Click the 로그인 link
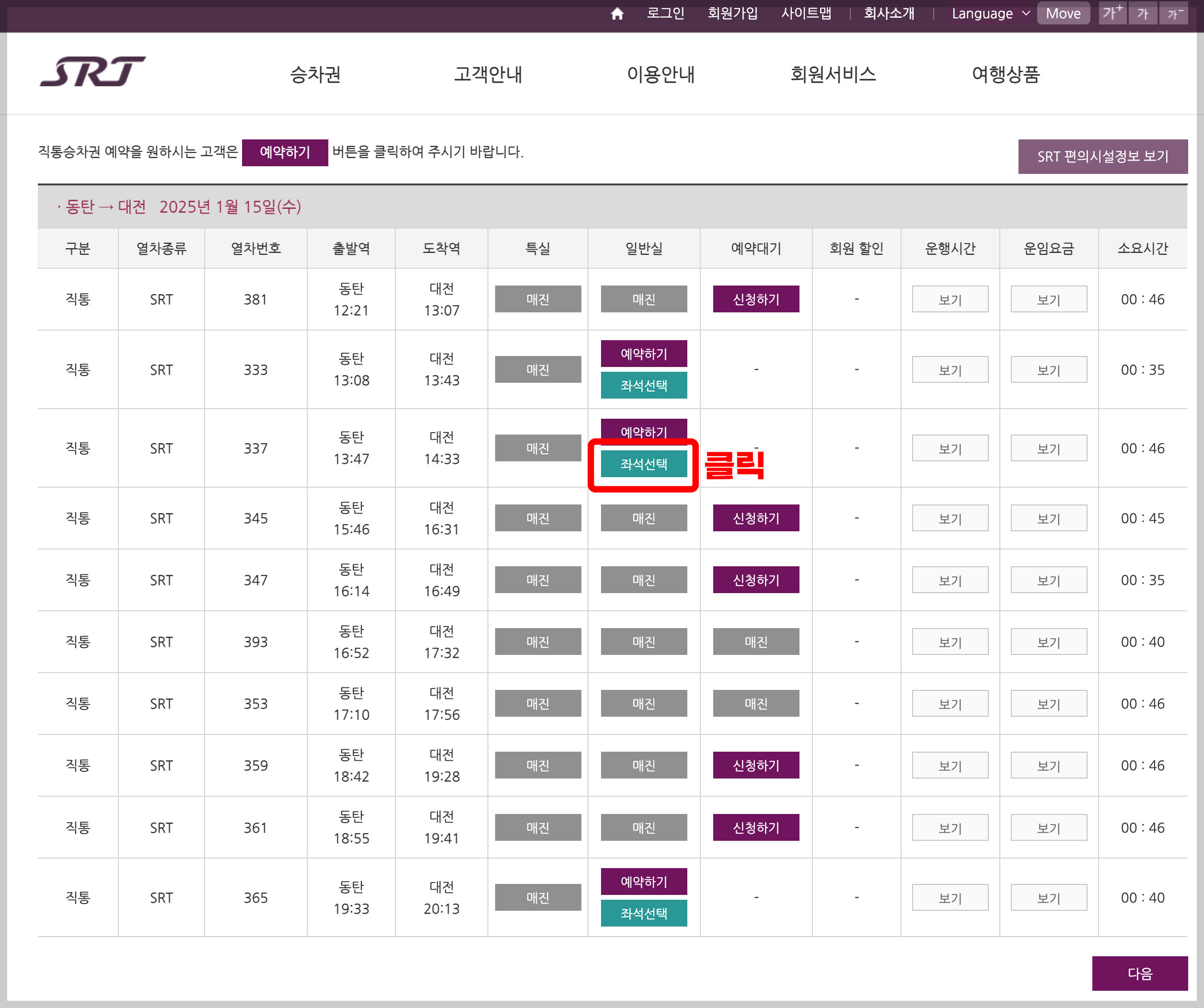 pyautogui.click(x=666, y=13)
